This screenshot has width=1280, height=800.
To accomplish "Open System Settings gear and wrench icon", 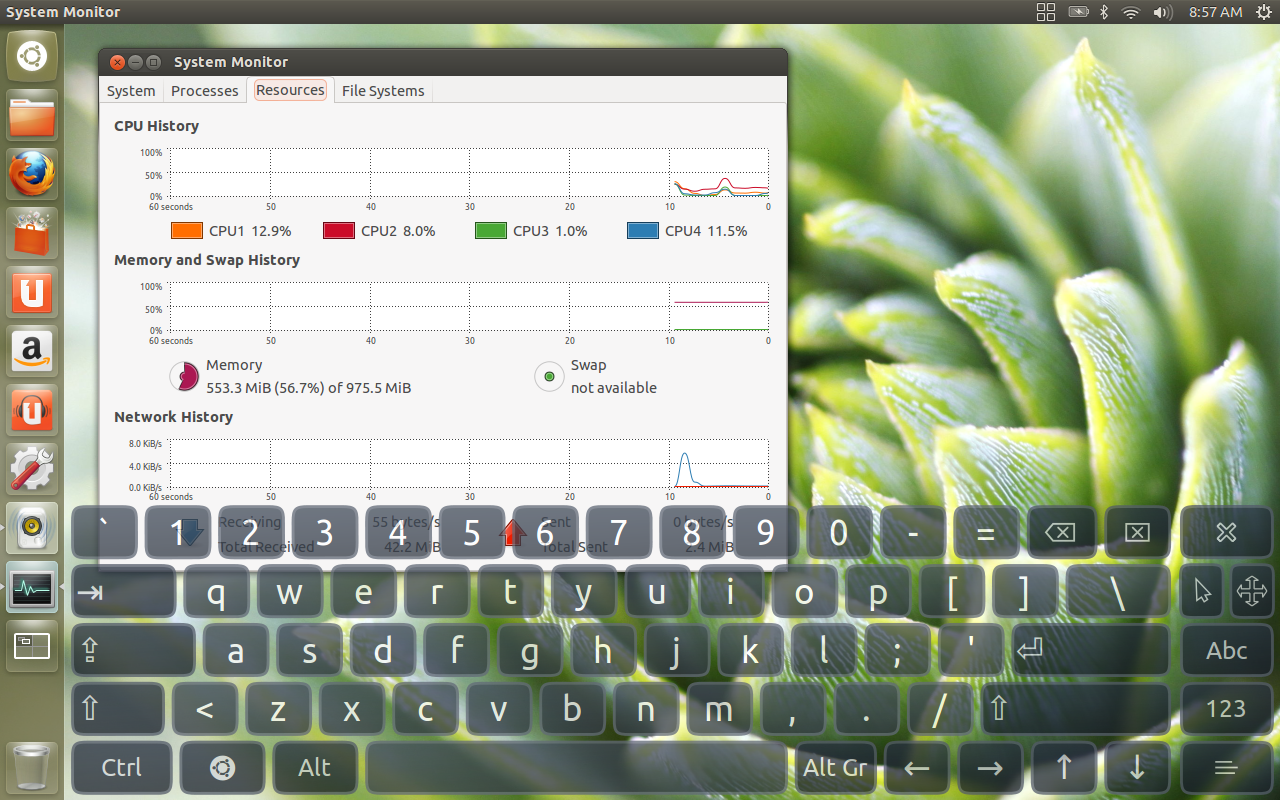I will coord(32,470).
